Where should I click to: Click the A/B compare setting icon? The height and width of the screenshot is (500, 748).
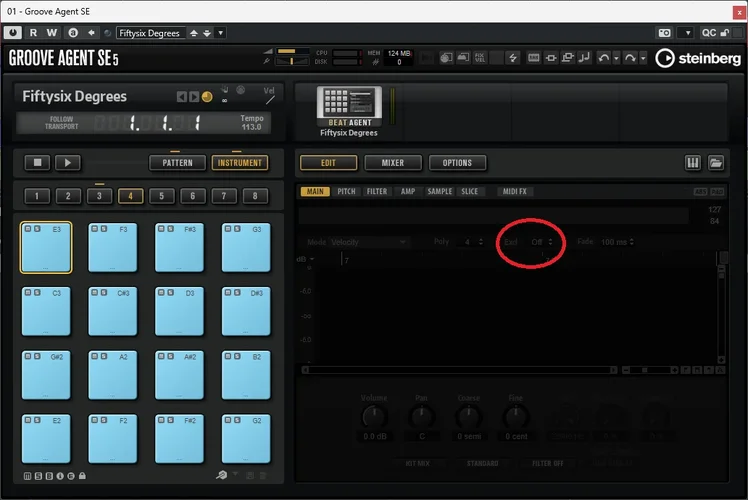[73, 32]
